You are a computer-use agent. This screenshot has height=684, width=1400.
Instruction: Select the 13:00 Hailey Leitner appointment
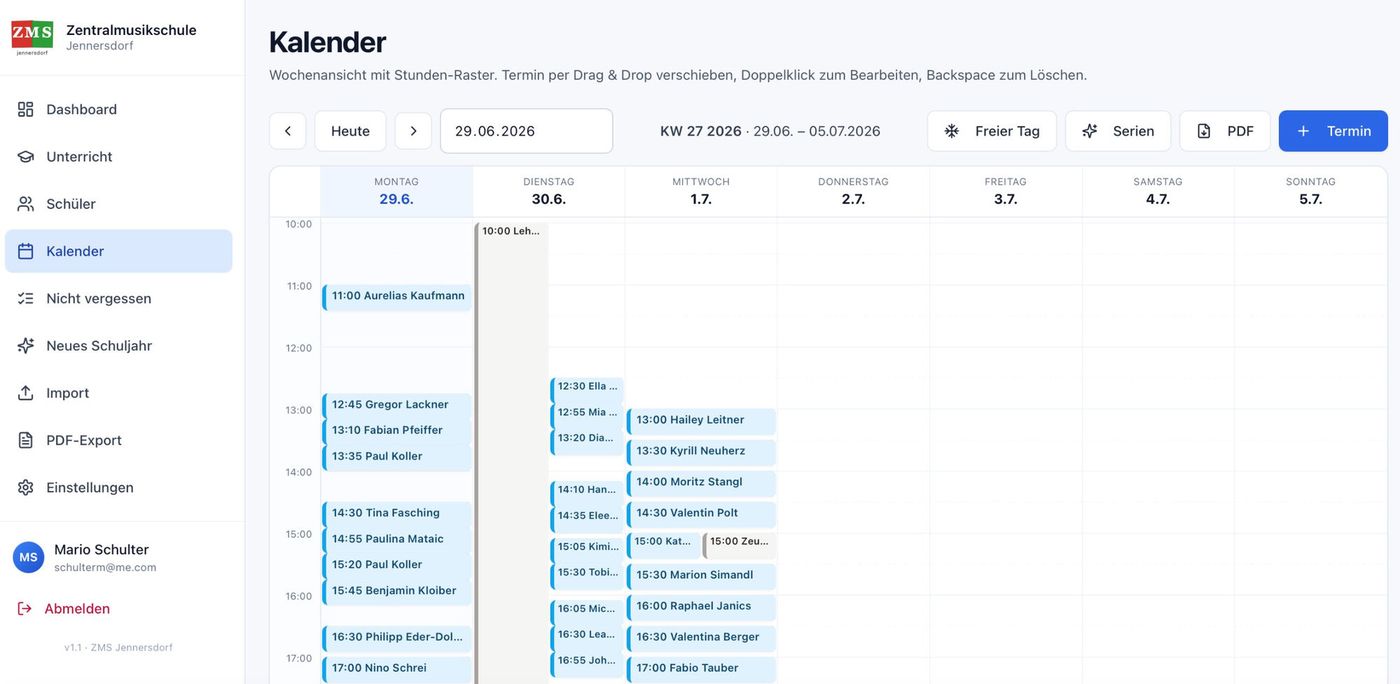point(702,421)
